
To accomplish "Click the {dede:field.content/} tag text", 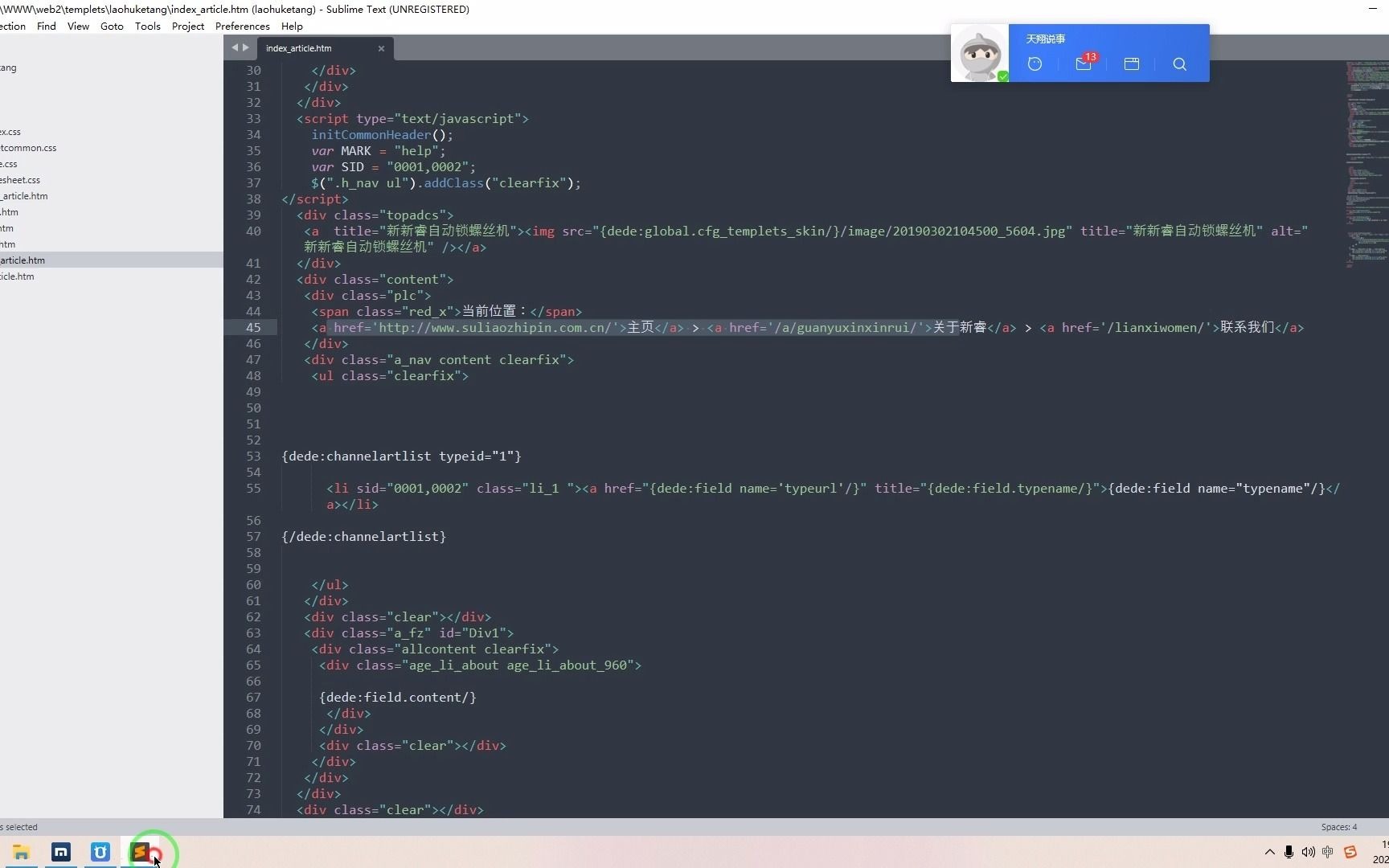I will (398, 697).
